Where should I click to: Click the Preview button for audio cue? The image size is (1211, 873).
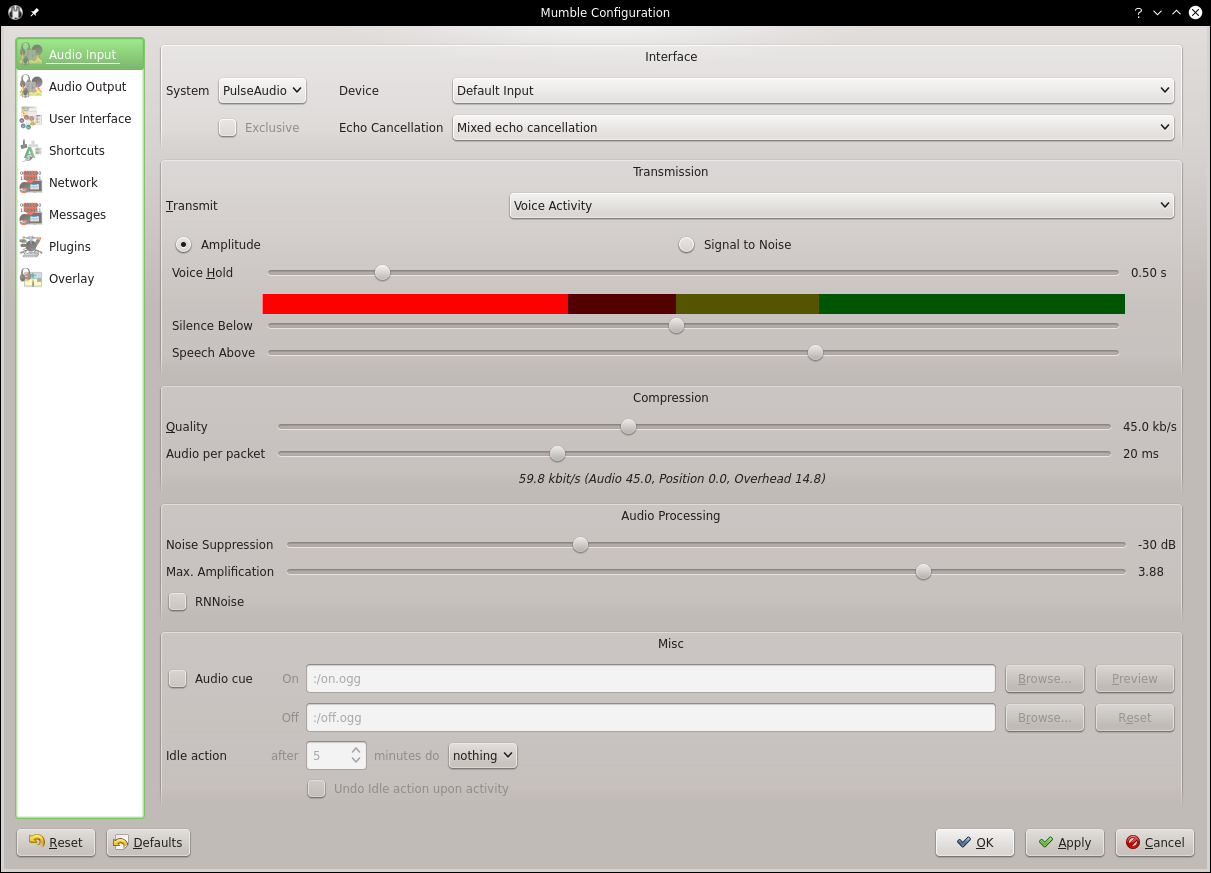click(1135, 679)
